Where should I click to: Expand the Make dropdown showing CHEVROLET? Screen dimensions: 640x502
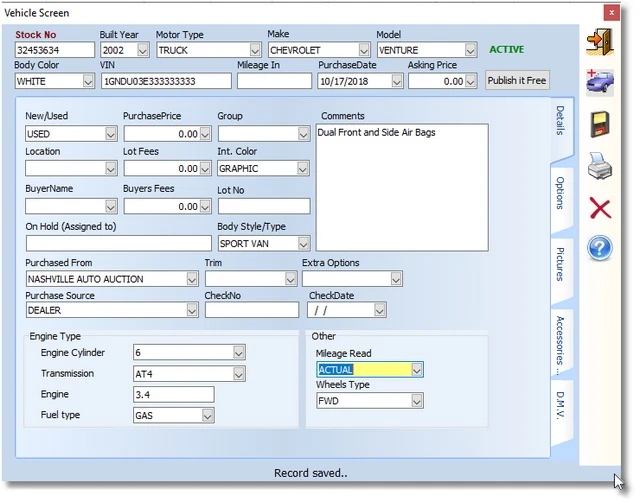point(362,50)
